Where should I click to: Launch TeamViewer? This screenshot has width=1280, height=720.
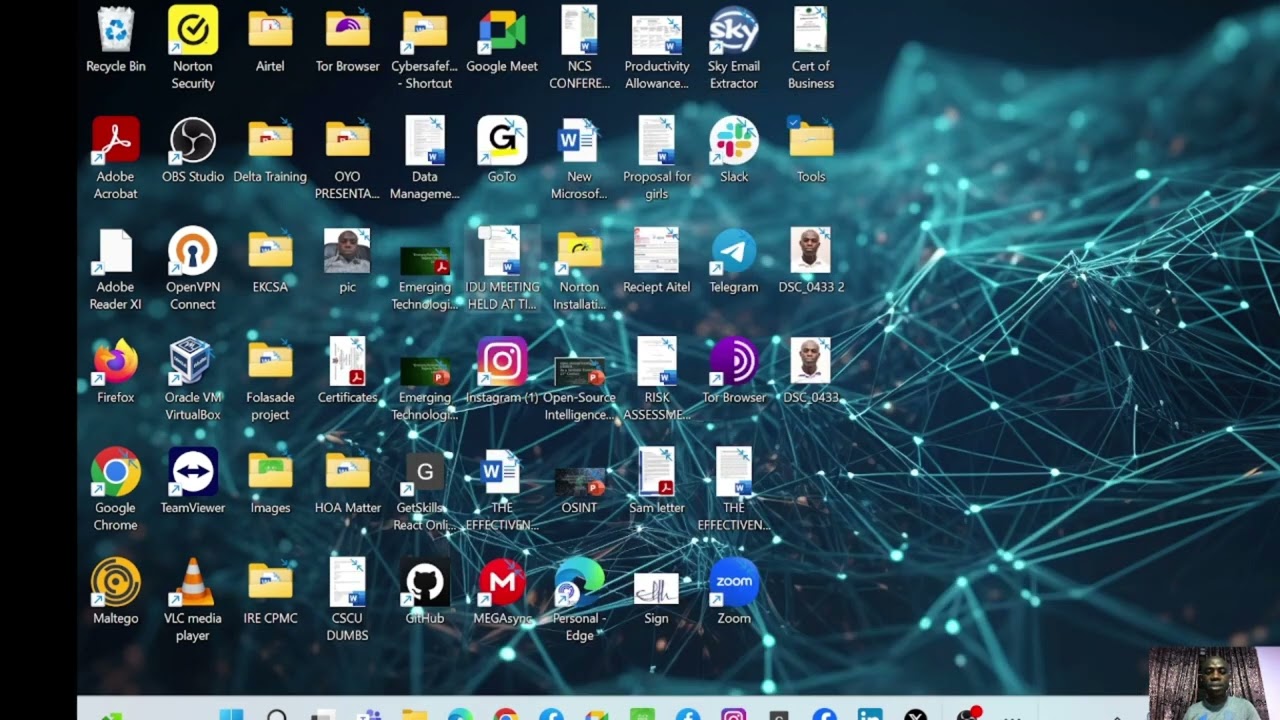tap(193, 471)
